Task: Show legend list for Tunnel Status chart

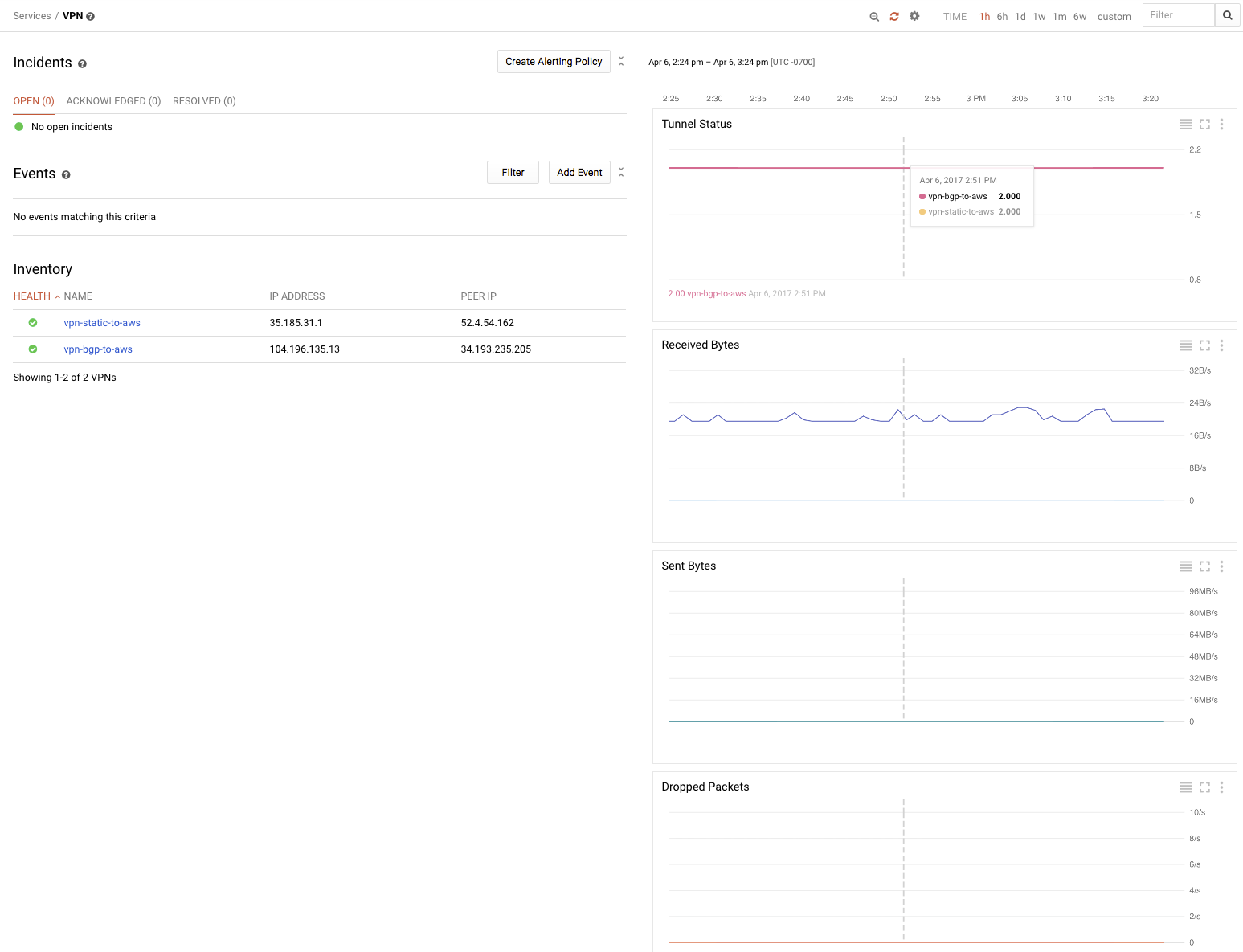Action: click(1186, 124)
